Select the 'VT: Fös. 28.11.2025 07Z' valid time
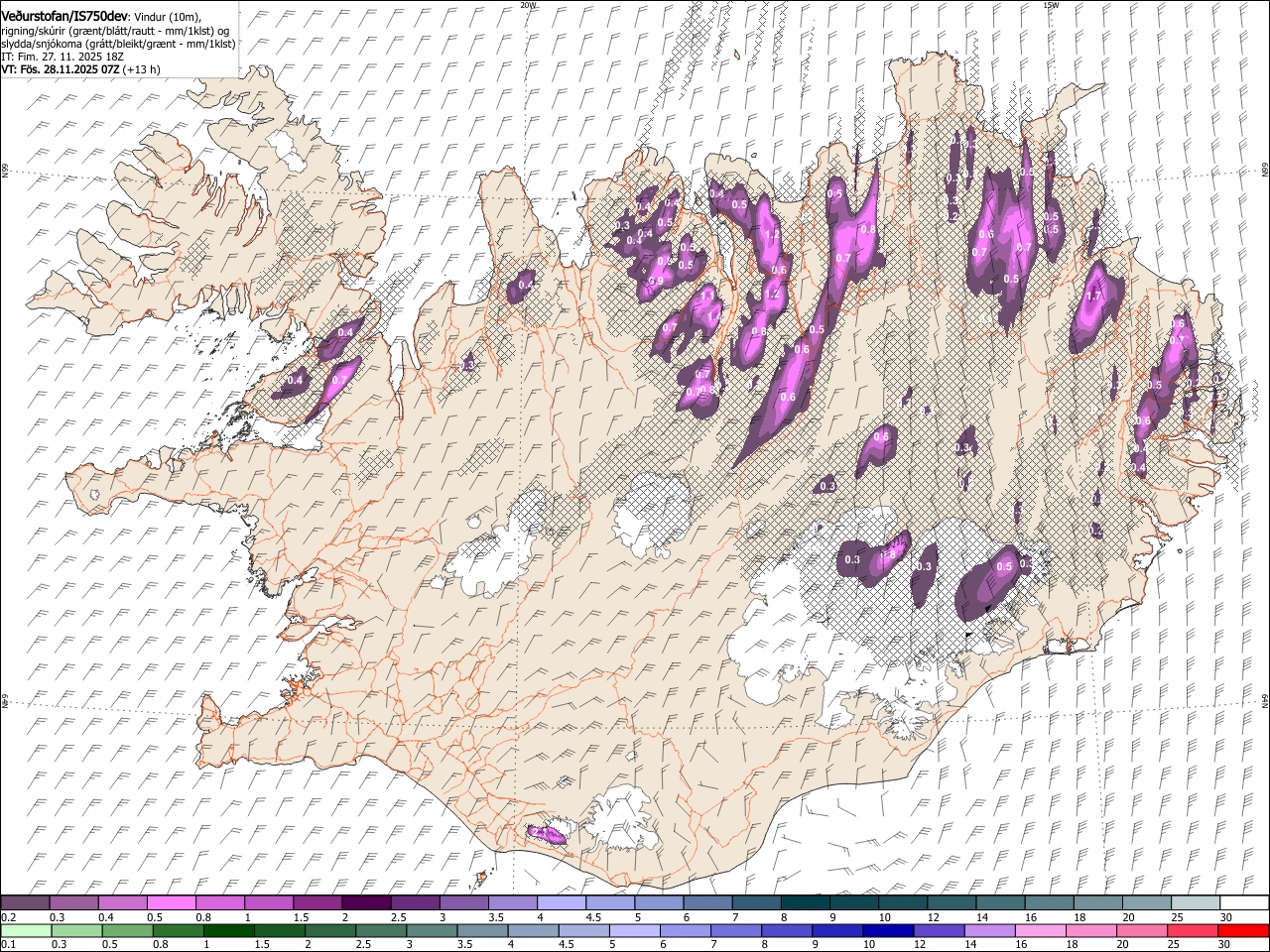Image resolution: width=1270 pixels, height=952 pixels. pos(60,69)
